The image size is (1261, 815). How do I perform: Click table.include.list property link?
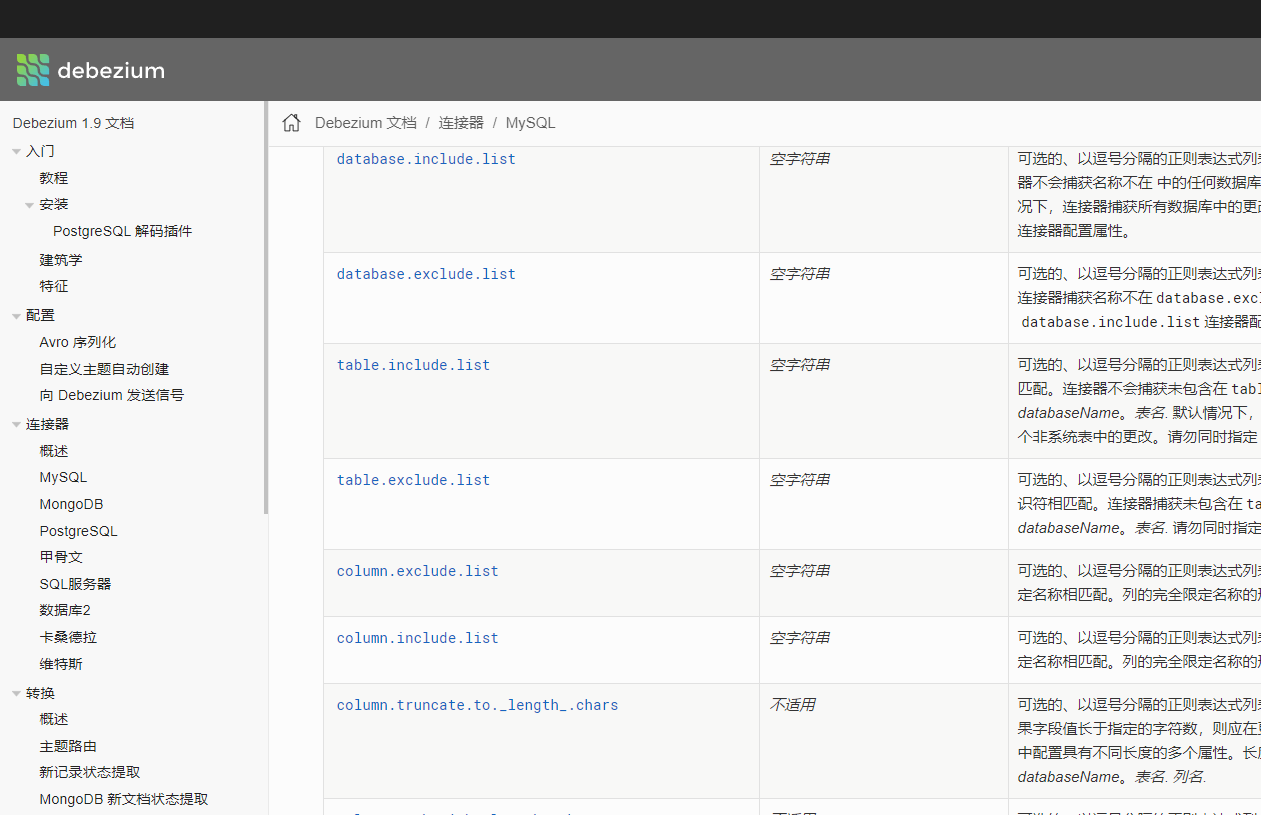414,365
